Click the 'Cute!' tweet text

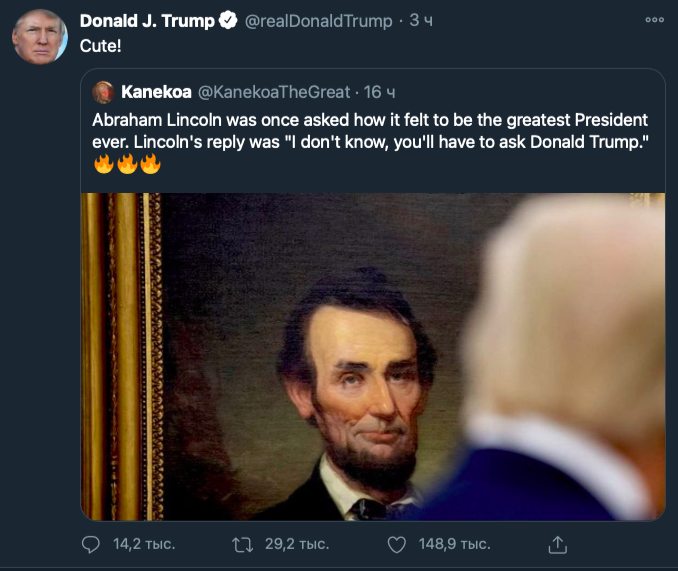click(x=100, y=46)
